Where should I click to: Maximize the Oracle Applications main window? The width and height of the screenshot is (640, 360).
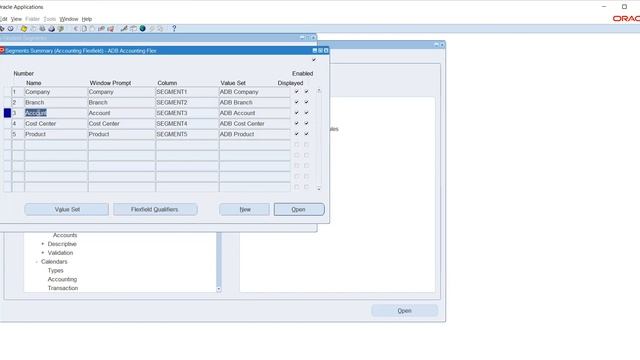[x=624, y=7]
